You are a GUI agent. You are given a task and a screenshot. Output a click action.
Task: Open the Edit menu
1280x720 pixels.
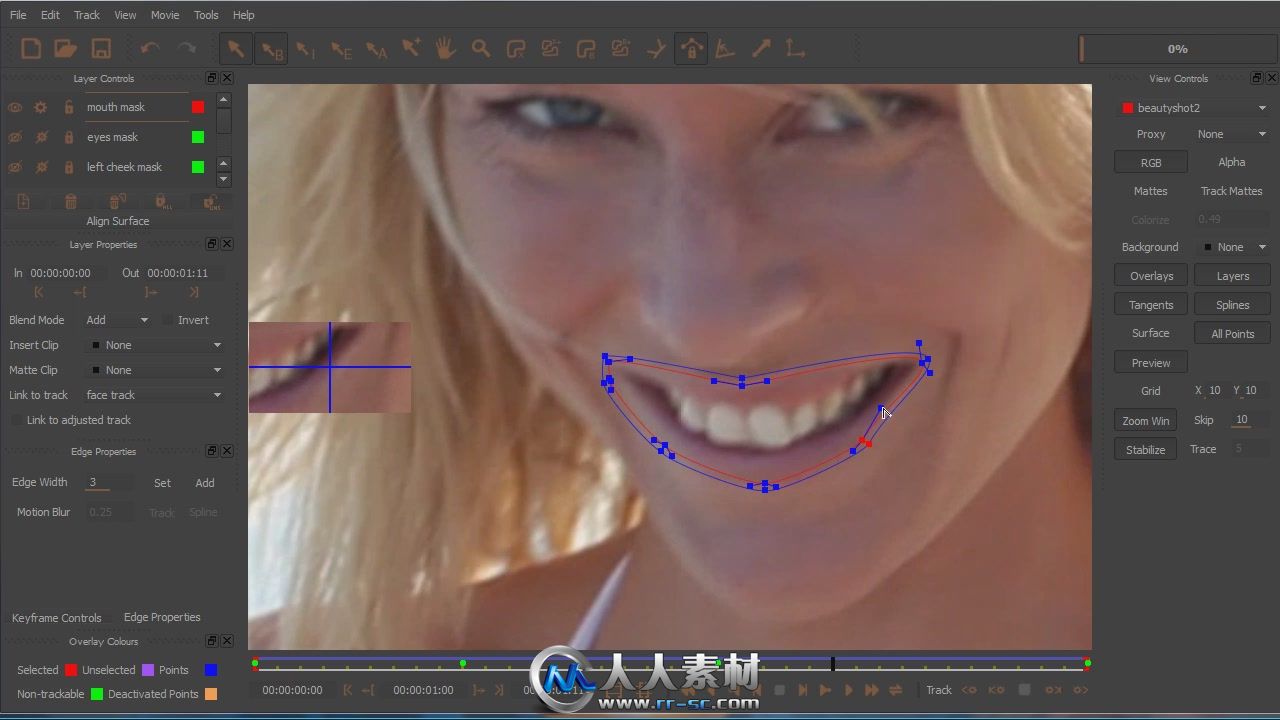(50, 15)
